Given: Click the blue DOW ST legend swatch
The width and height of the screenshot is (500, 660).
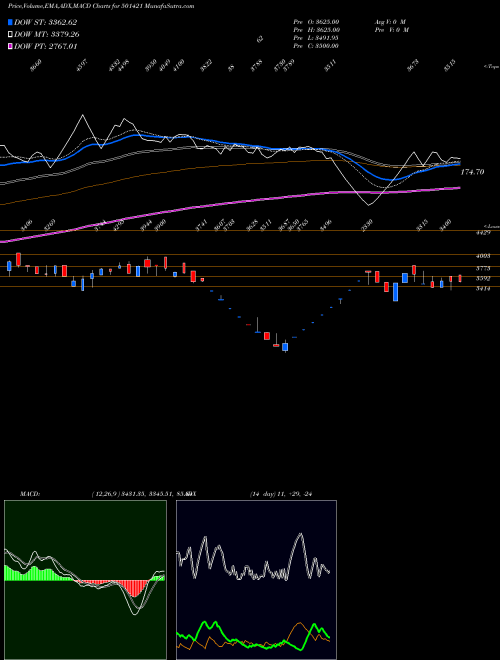Looking at the screenshot, I should point(10,22).
